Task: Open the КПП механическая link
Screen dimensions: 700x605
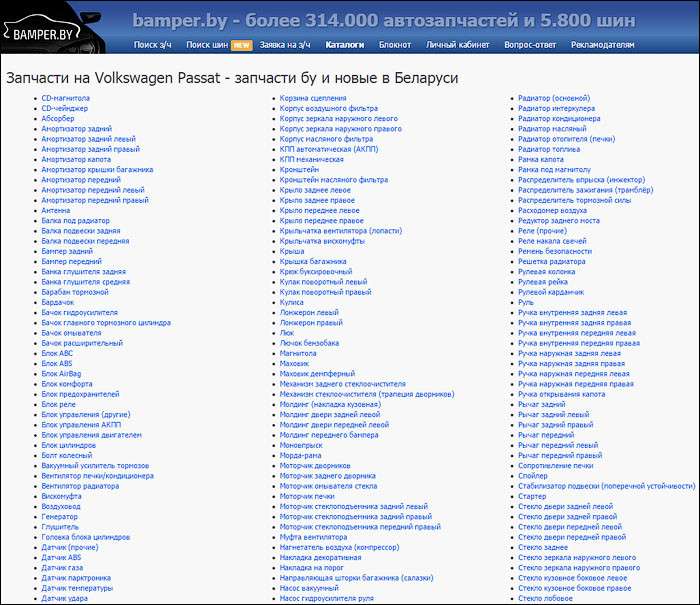Action: 311,159
